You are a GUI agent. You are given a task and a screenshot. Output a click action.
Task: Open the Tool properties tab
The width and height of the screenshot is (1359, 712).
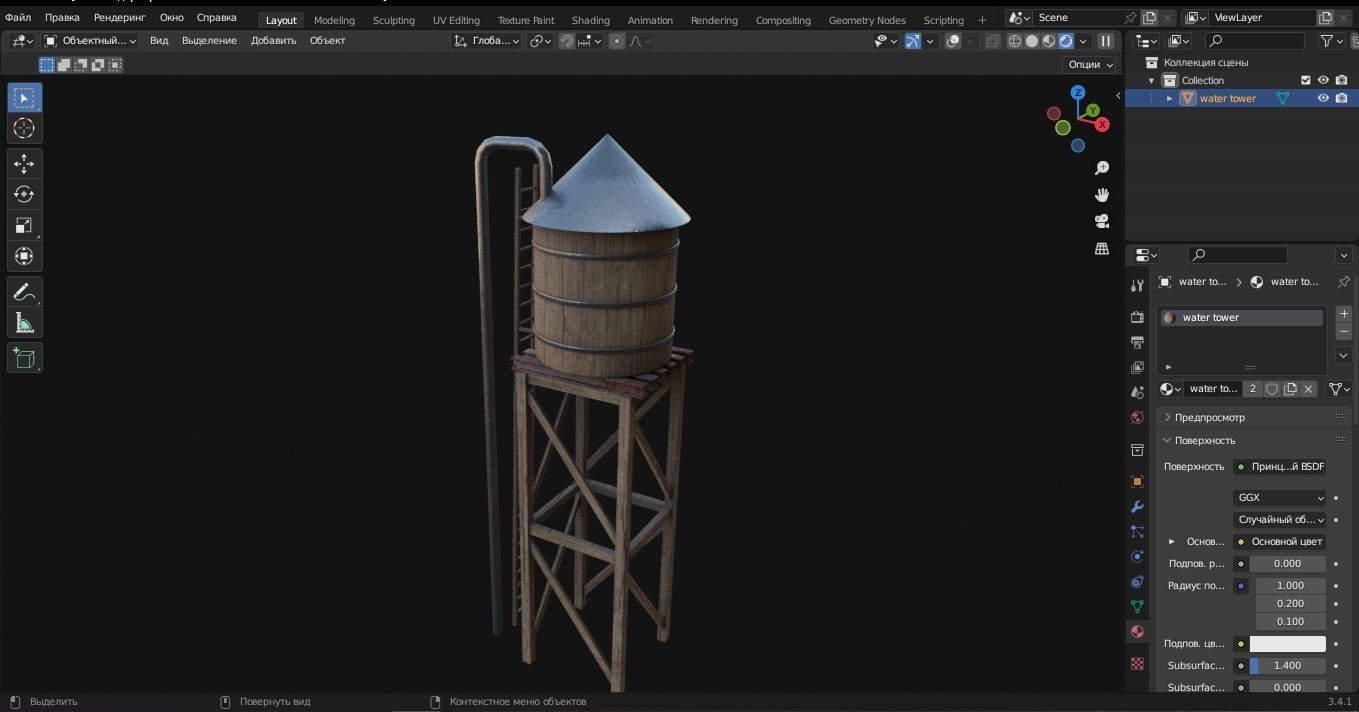click(x=1137, y=286)
